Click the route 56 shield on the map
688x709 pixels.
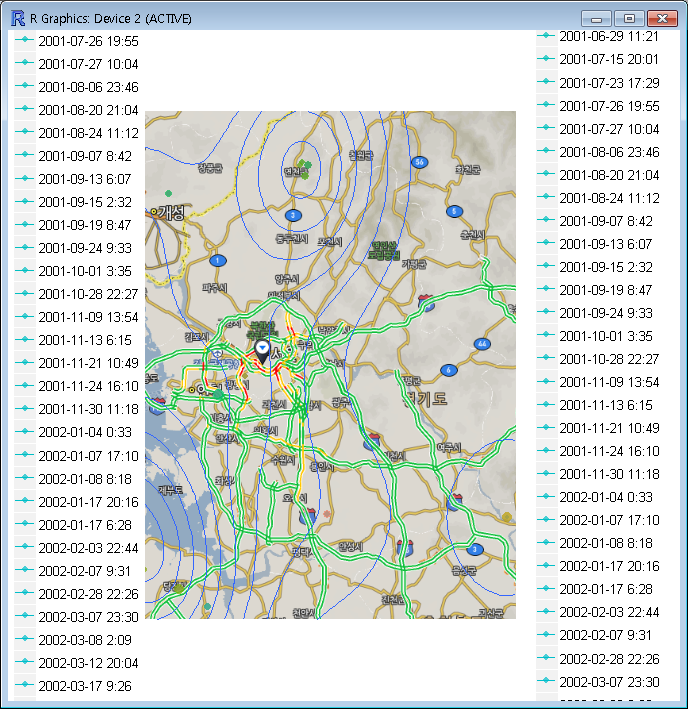pyautogui.click(x=419, y=162)
